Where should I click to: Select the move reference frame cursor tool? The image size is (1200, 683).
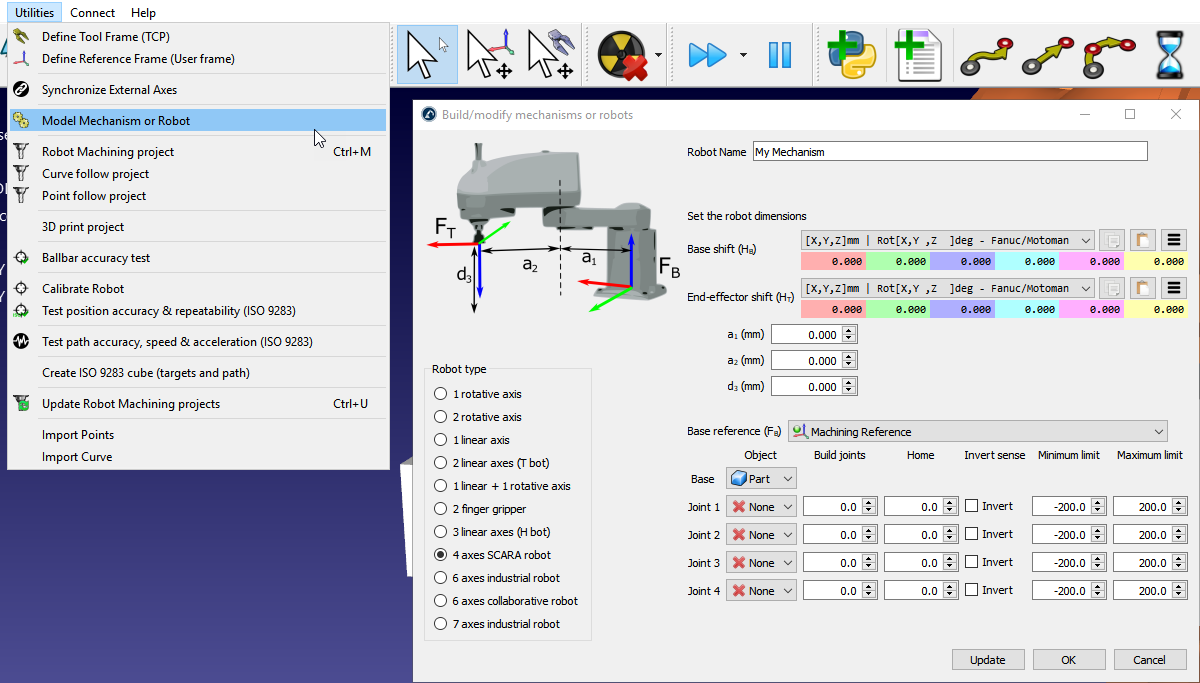[490, 54]
